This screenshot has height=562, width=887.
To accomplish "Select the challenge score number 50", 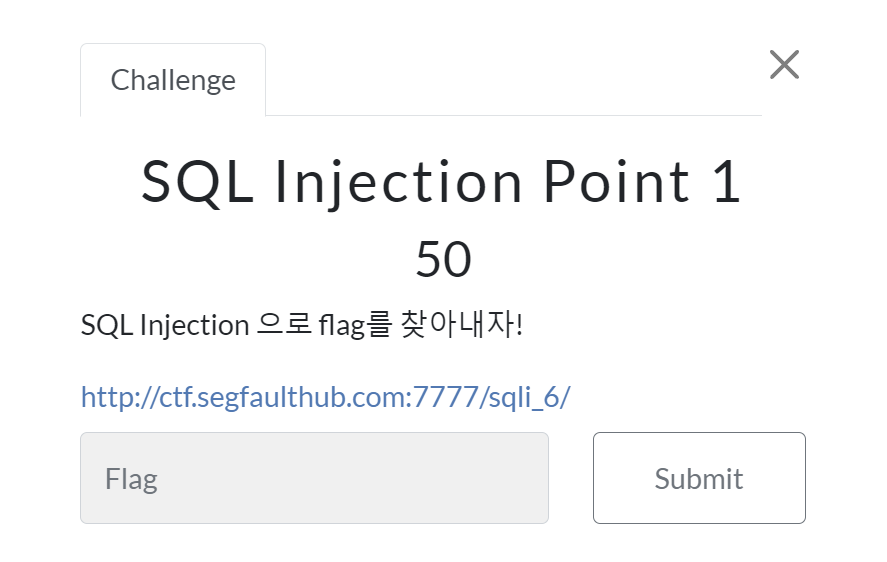I will point(444,259).
